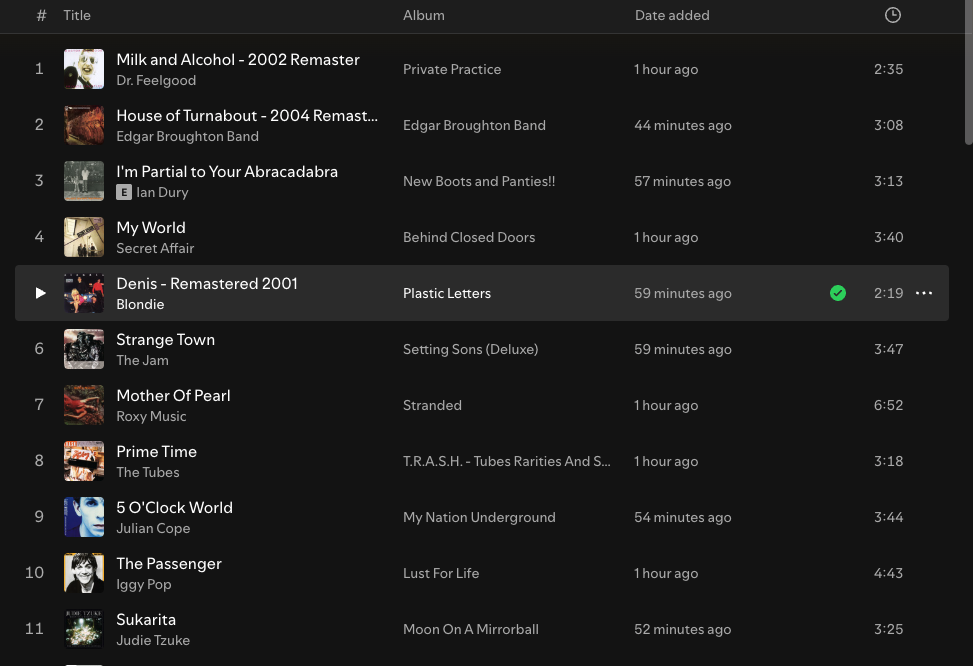Click Mother Of Pearl cover art thumbnail
The image size is (973, 666).
click(x=84, y=405)
